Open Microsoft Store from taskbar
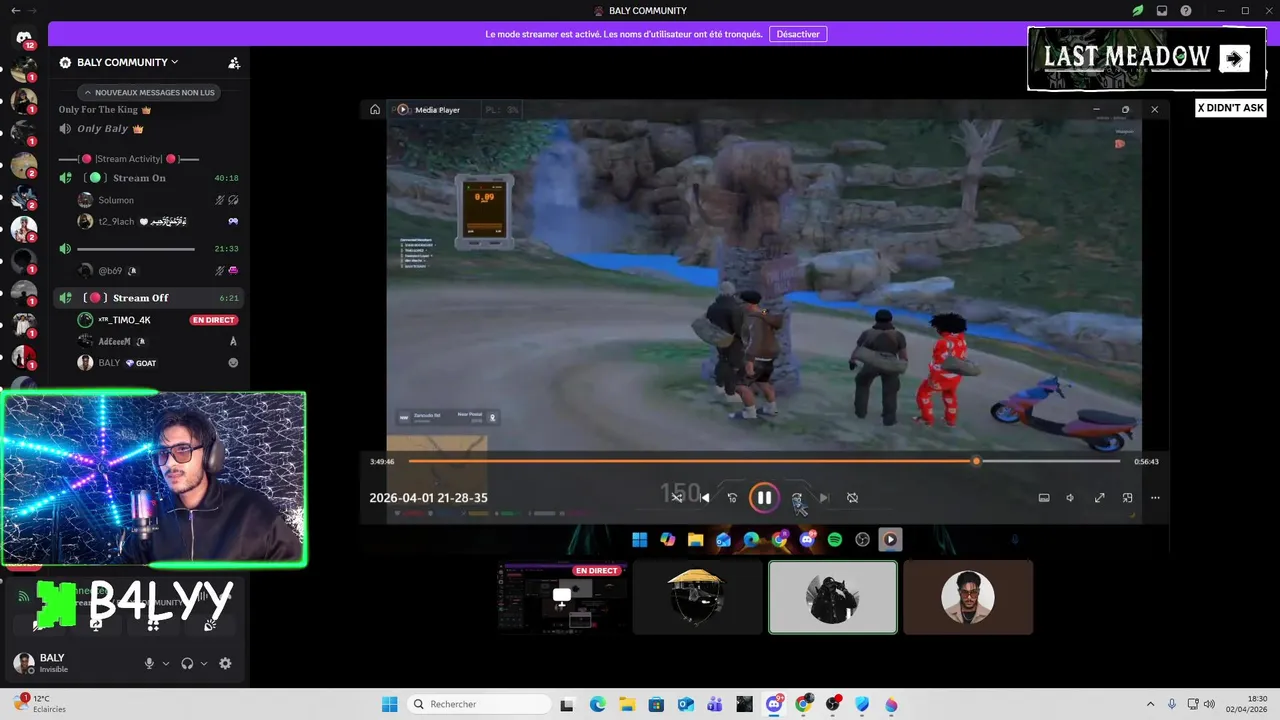This screenshot has height=720, width=1280. (656, 704)
